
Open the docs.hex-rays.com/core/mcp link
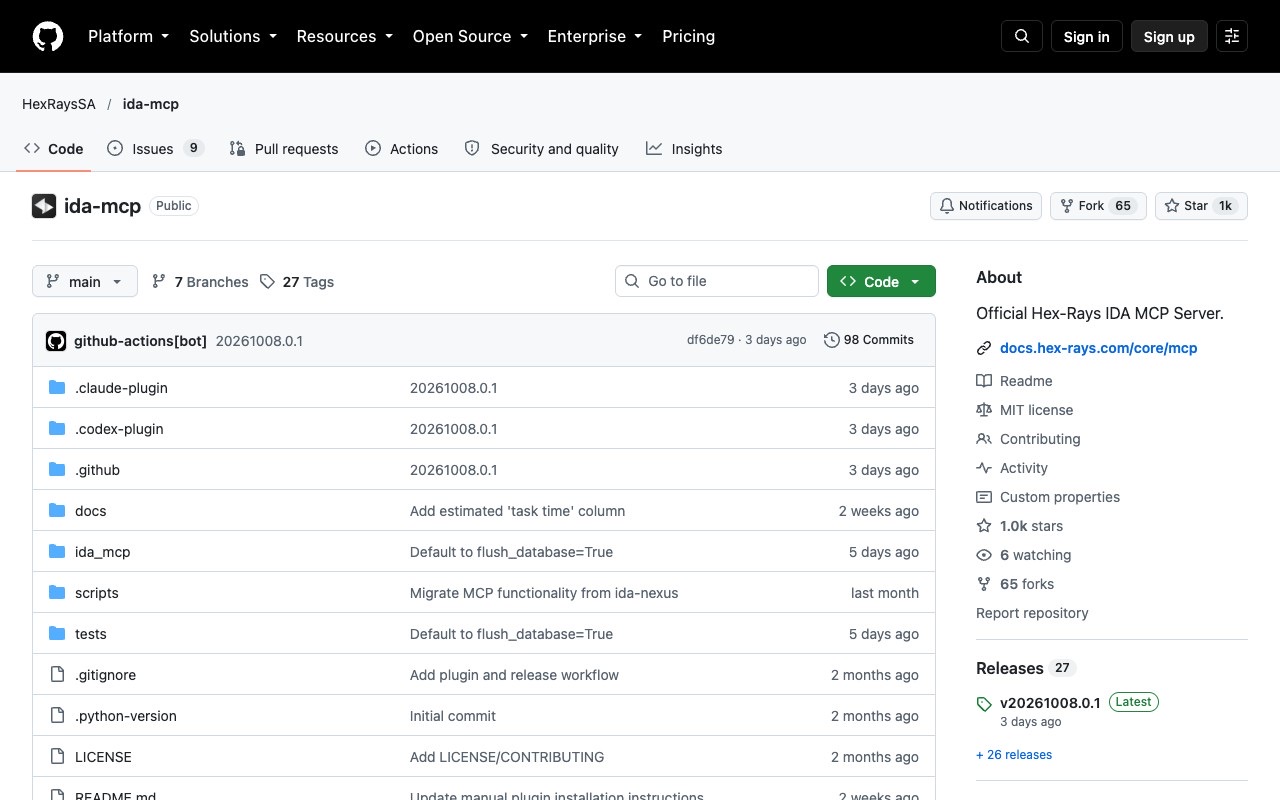pyautogui.click(x=1098, y=348)
